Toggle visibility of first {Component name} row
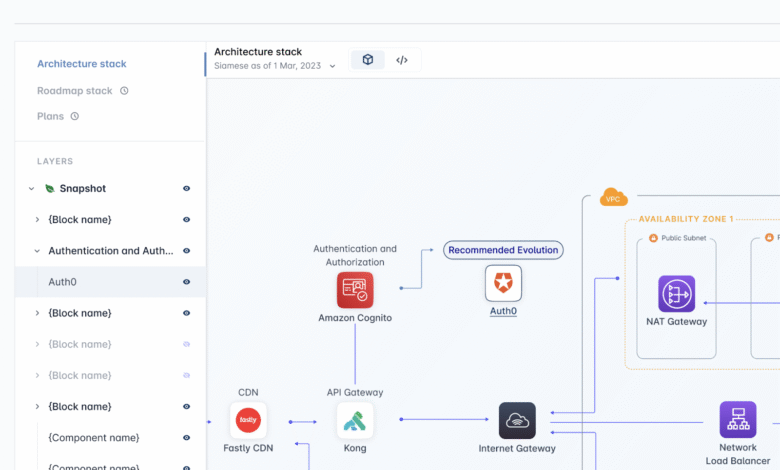The height and width of the screenshot is (470, 780). tap(187, 438)
